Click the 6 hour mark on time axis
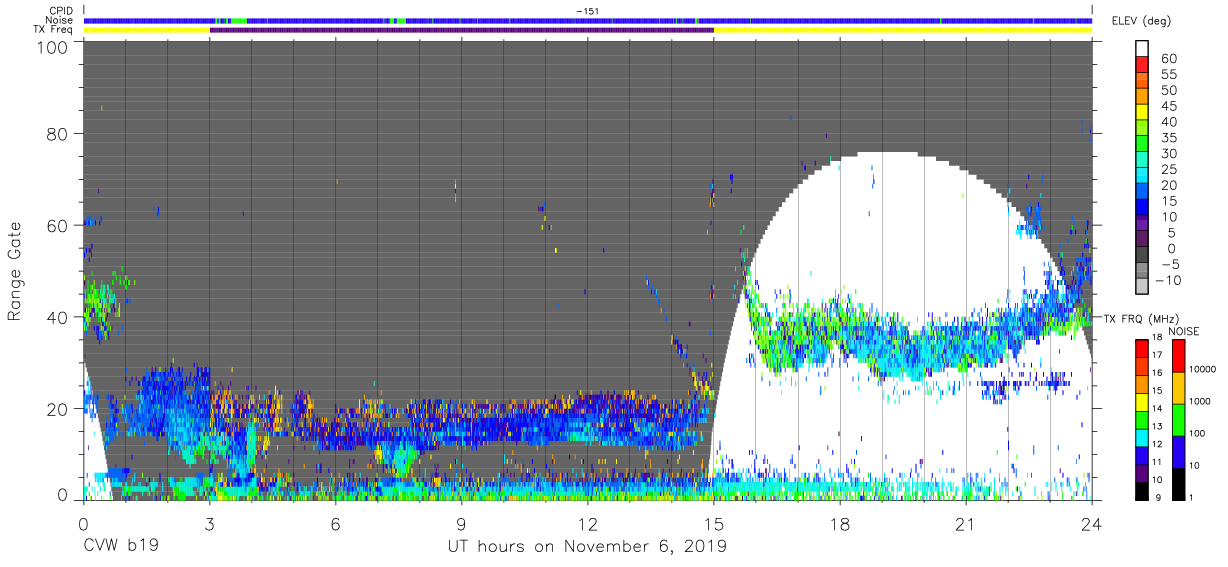 click(x=335, y=523)
